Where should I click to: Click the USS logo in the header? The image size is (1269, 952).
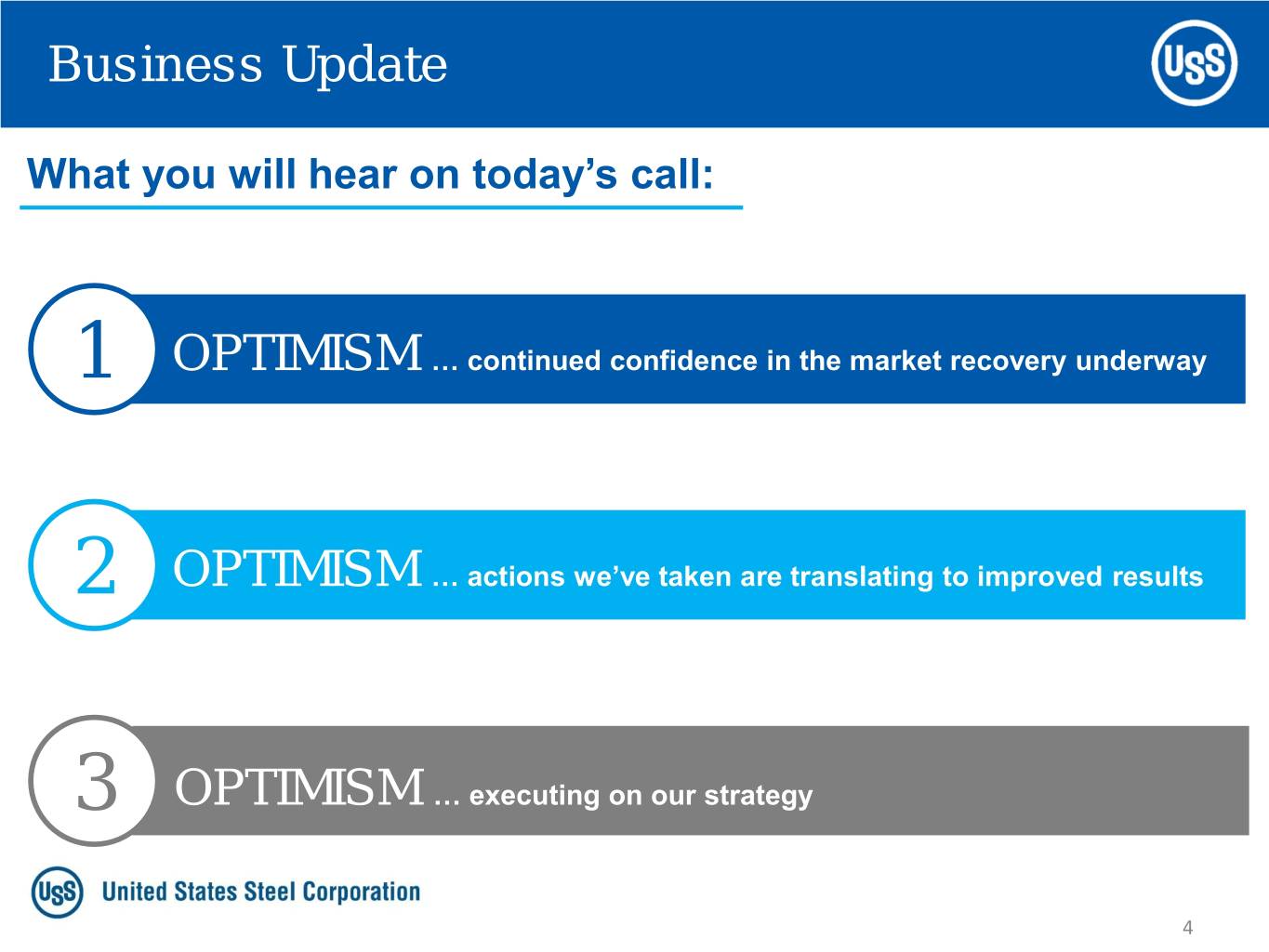click(x=1194, y=63)
